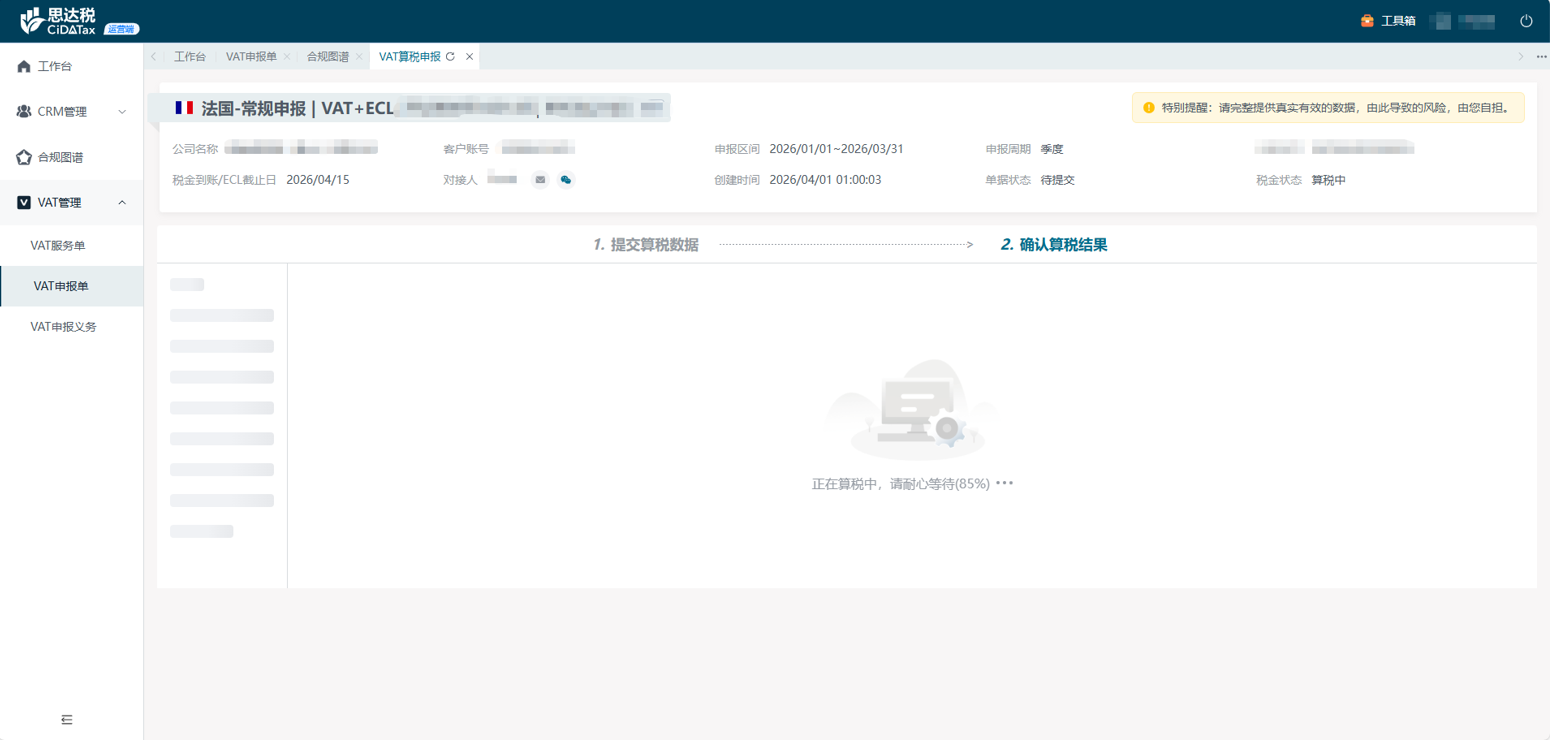Screen dimensions: 1550x742
Task: Collapse the sidebar with the bottom fold icon
Action: click(x=67, y=719)
